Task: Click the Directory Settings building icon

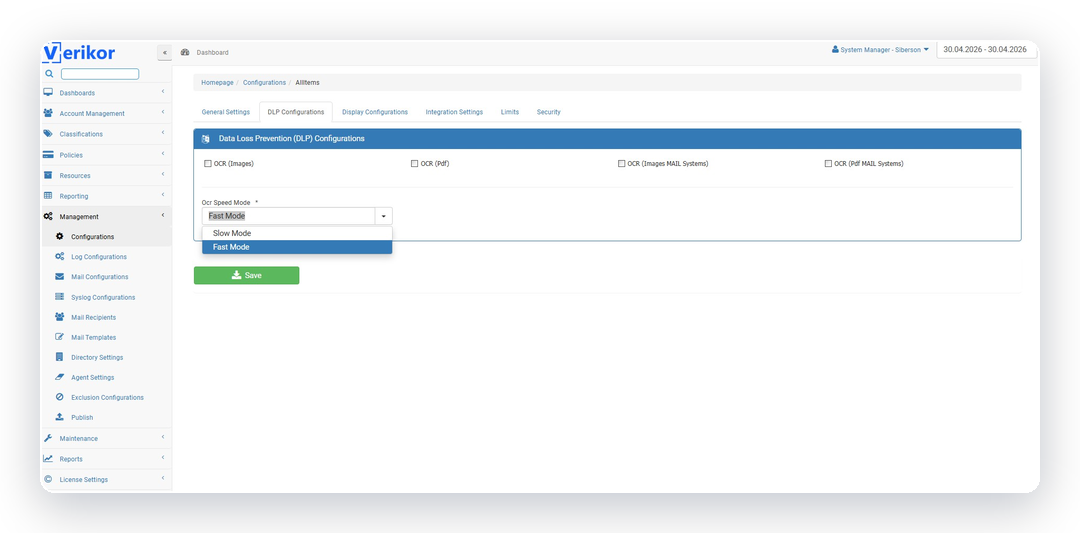Action: coord(59,357)
